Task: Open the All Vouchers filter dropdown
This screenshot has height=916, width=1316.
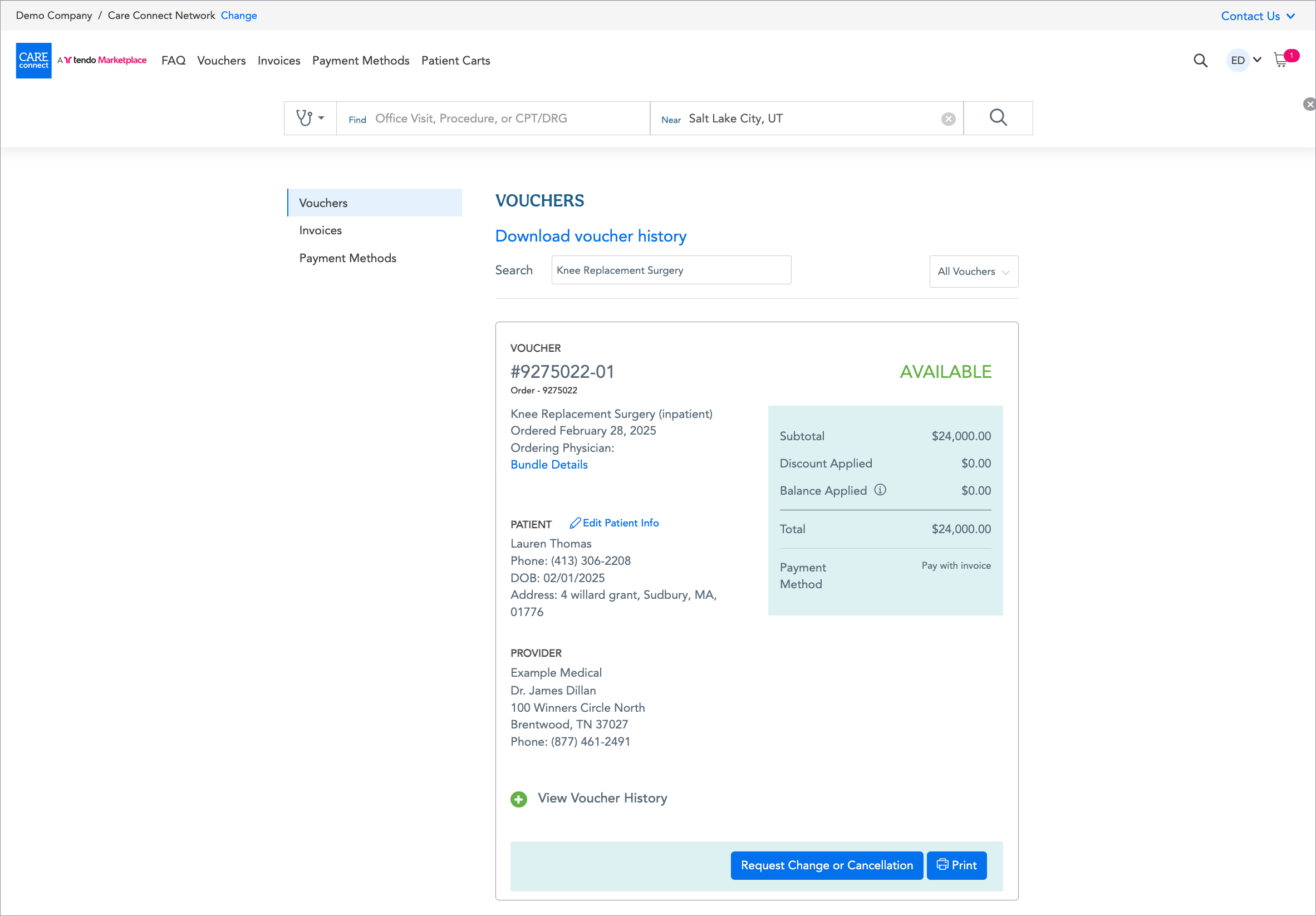Action: 973,272
